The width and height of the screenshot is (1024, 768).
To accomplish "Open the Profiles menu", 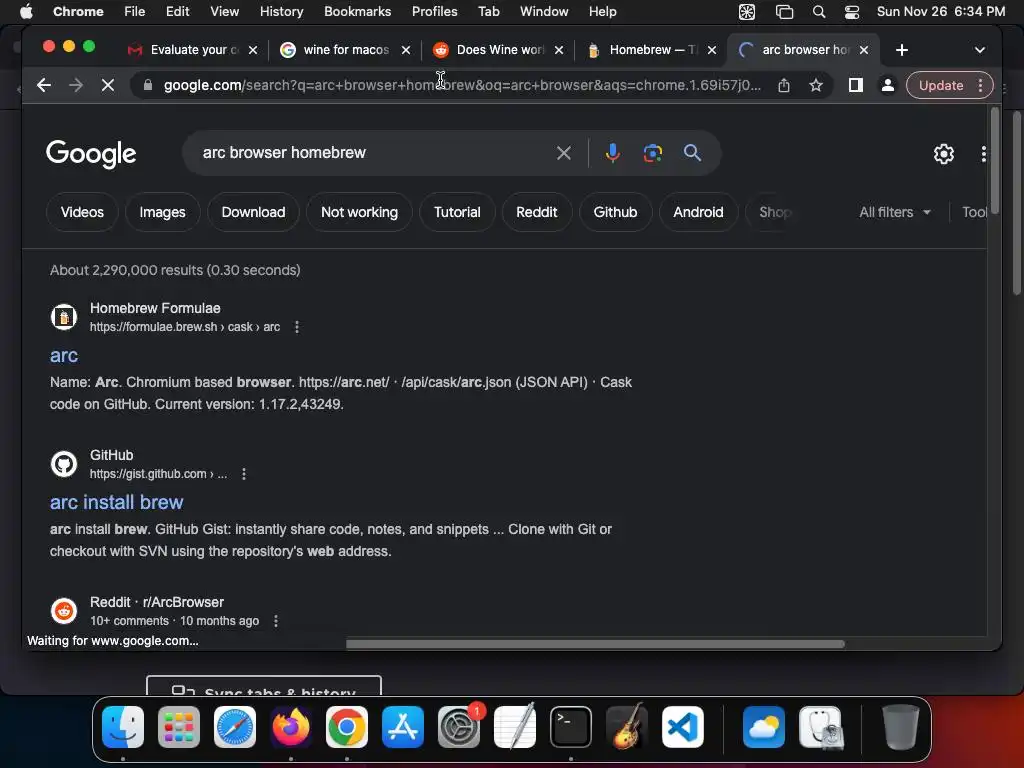I will pyautogui.click(x=434, y=11).
